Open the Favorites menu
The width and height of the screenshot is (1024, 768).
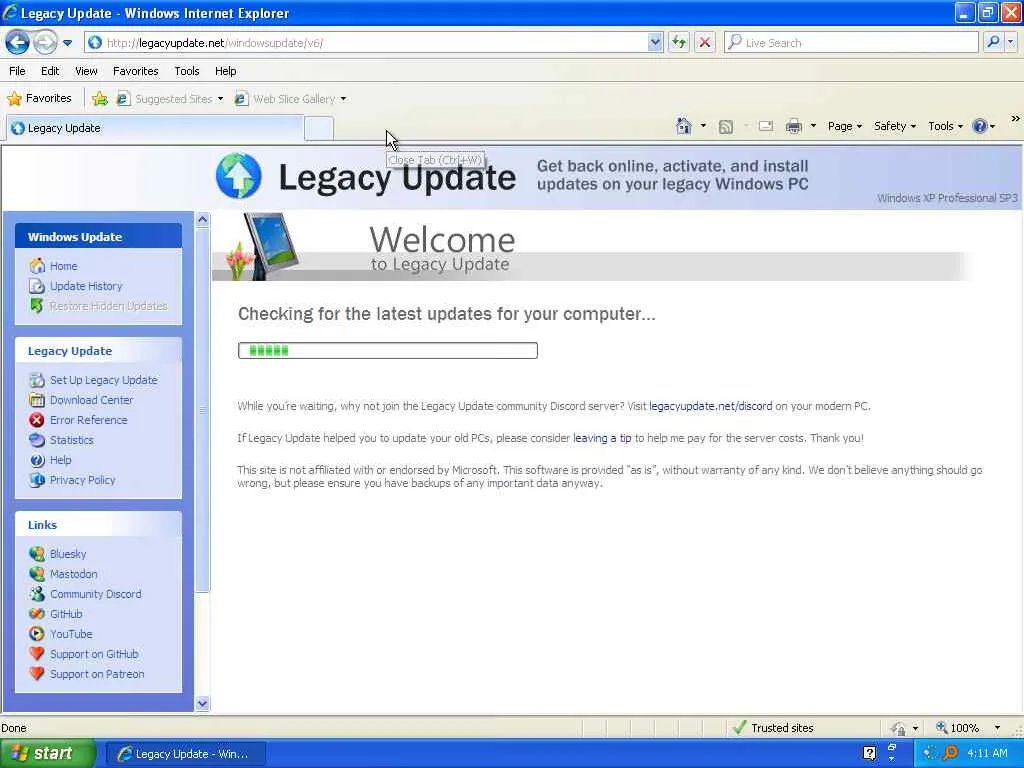click(135, 71)
